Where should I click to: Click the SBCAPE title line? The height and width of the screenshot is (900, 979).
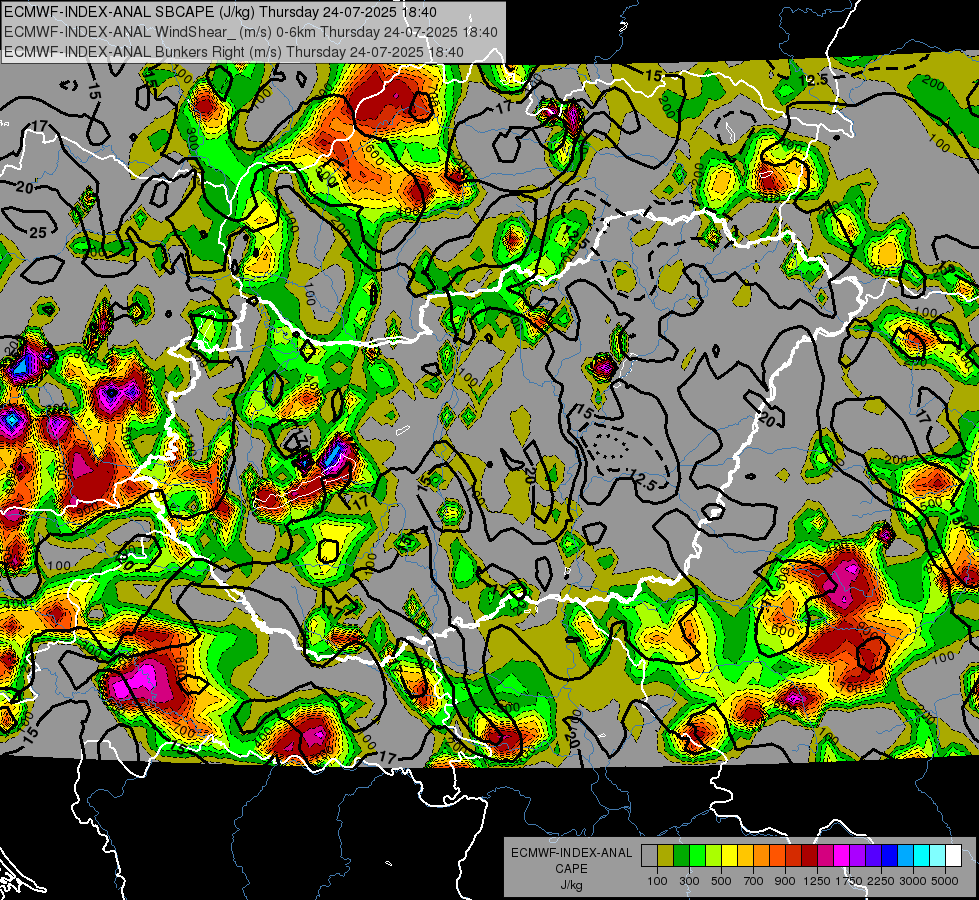pyautogui.click(x=220, y=12)
